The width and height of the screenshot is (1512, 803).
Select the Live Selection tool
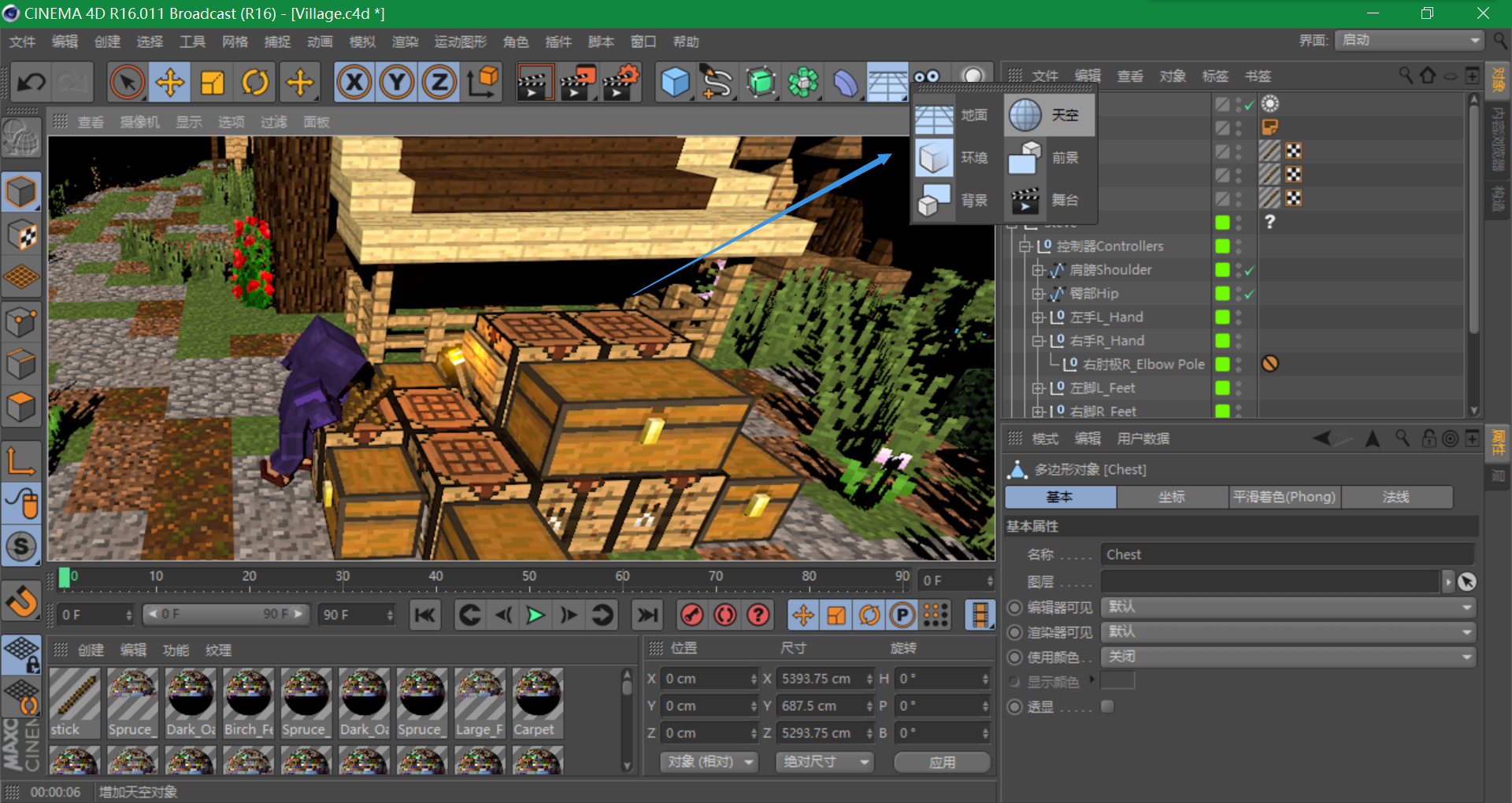(128, 82)
